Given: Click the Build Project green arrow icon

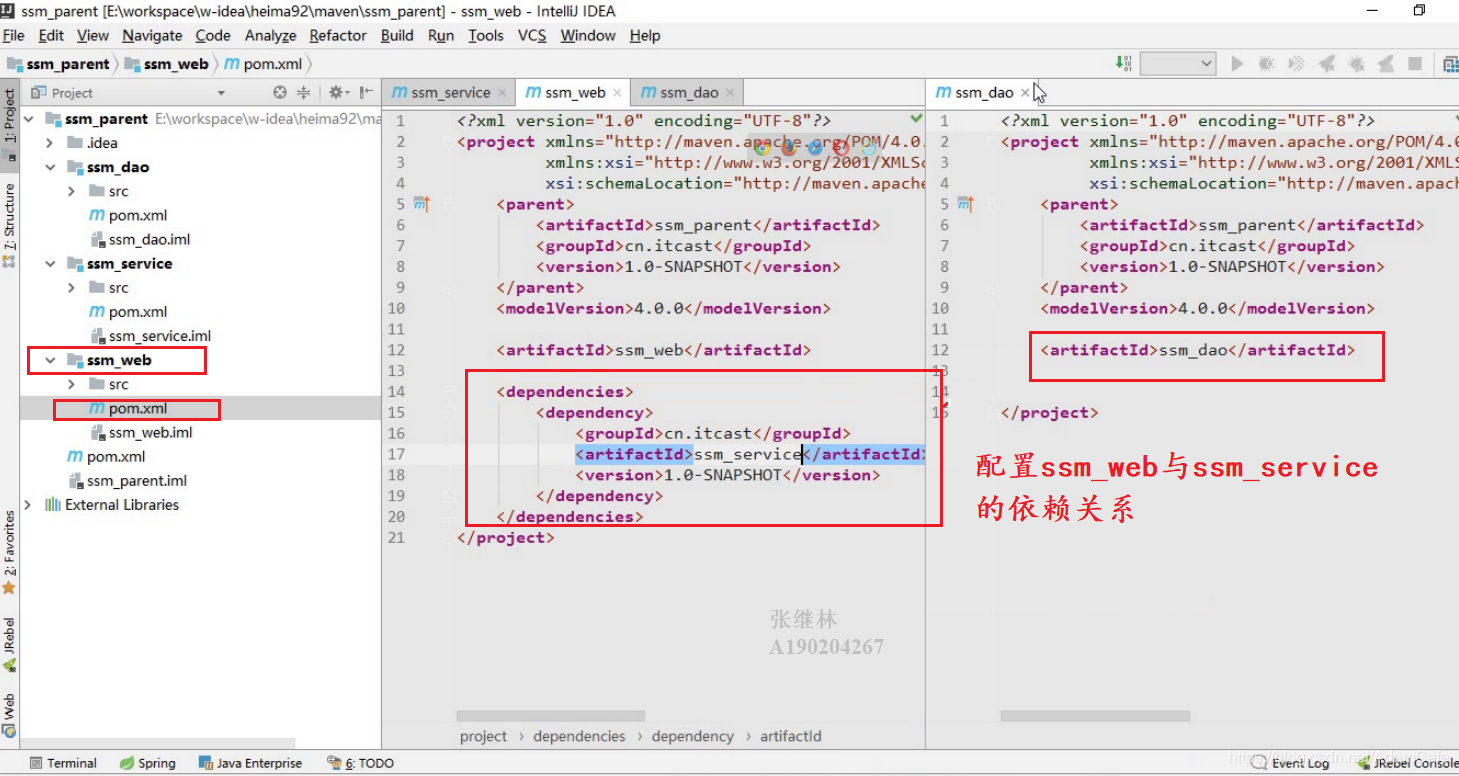Looking at the screenshot, I should (x=1123, y=63).
